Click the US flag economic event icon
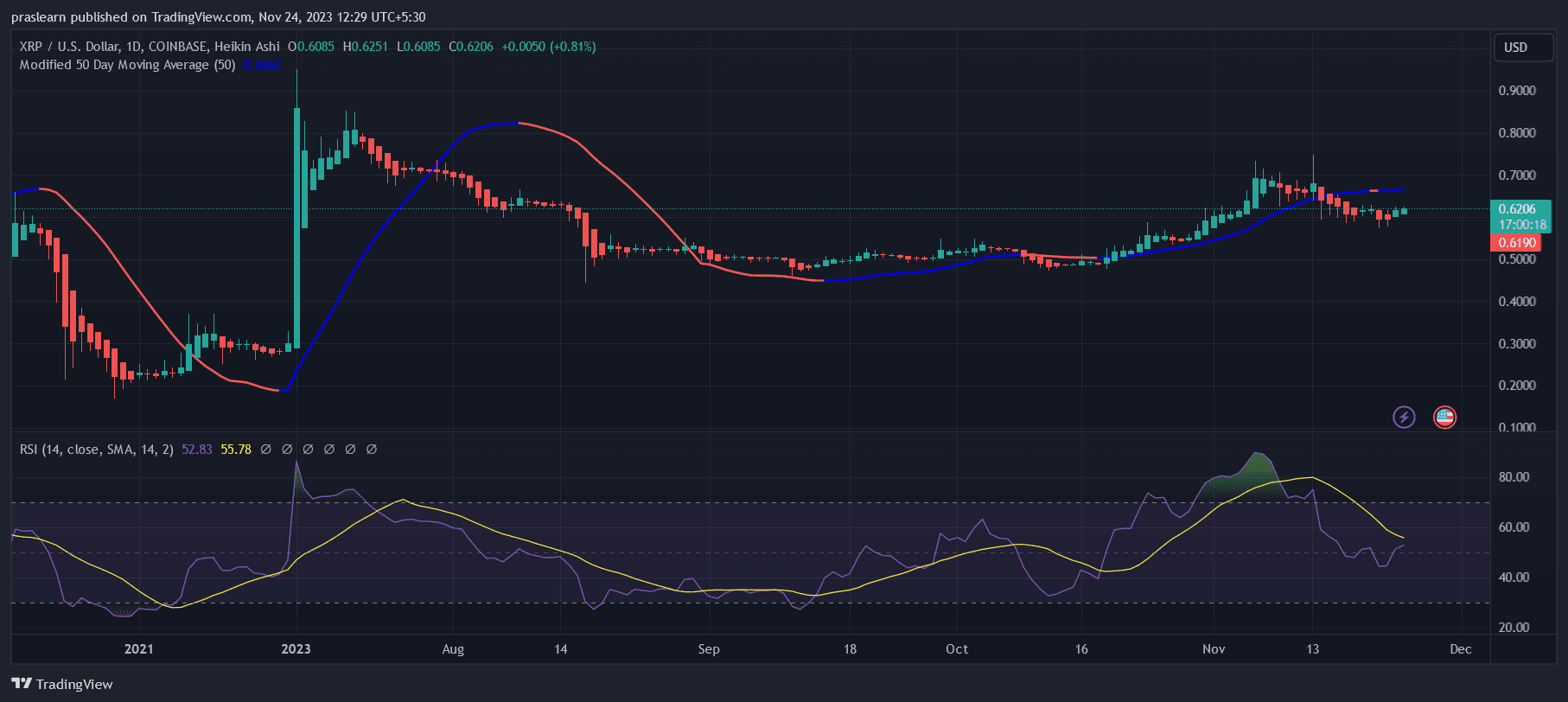Screen dimensions: 1568x702 [1444, 418]
